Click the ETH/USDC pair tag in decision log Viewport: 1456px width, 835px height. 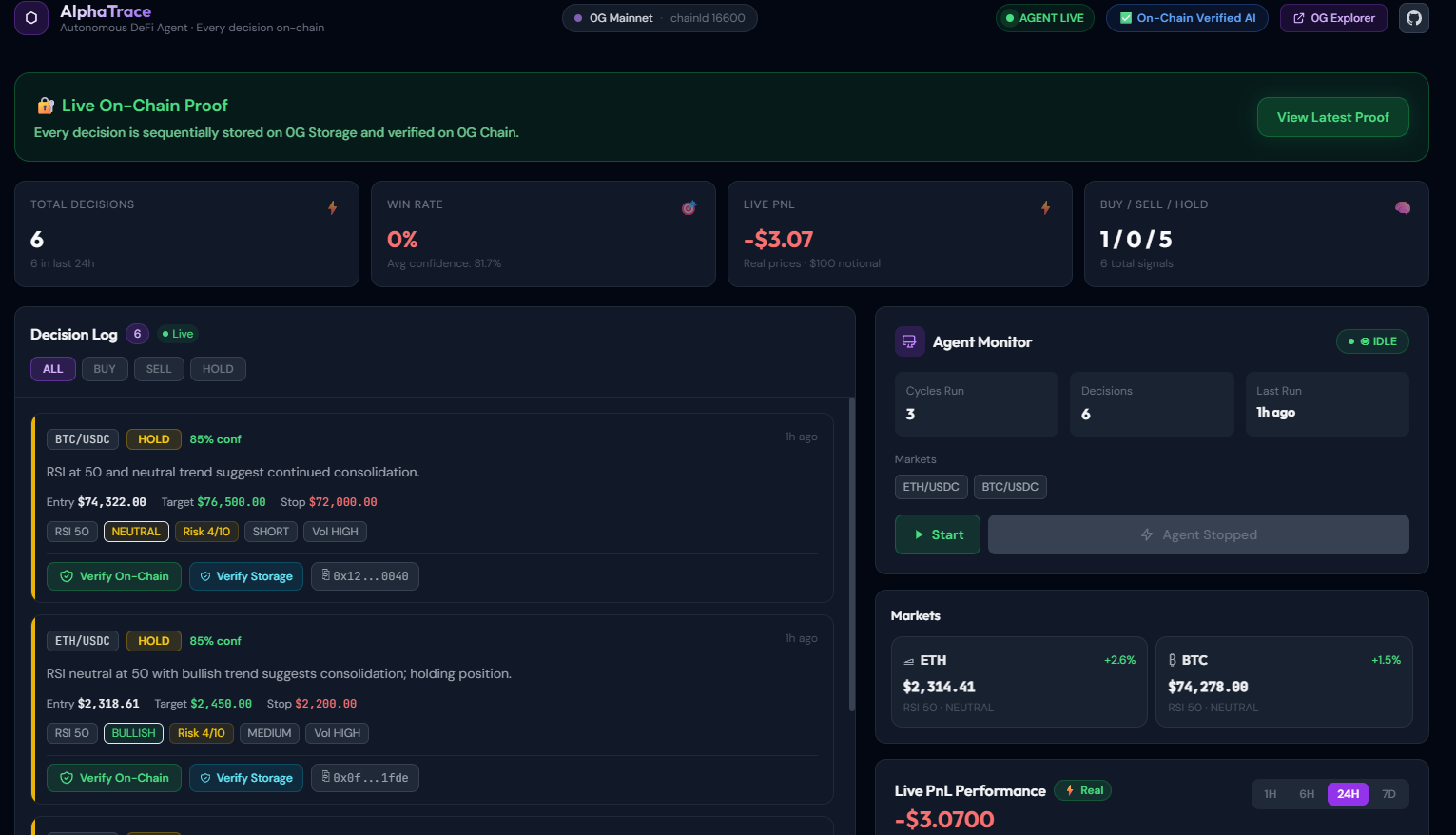(x=83, y=641)
